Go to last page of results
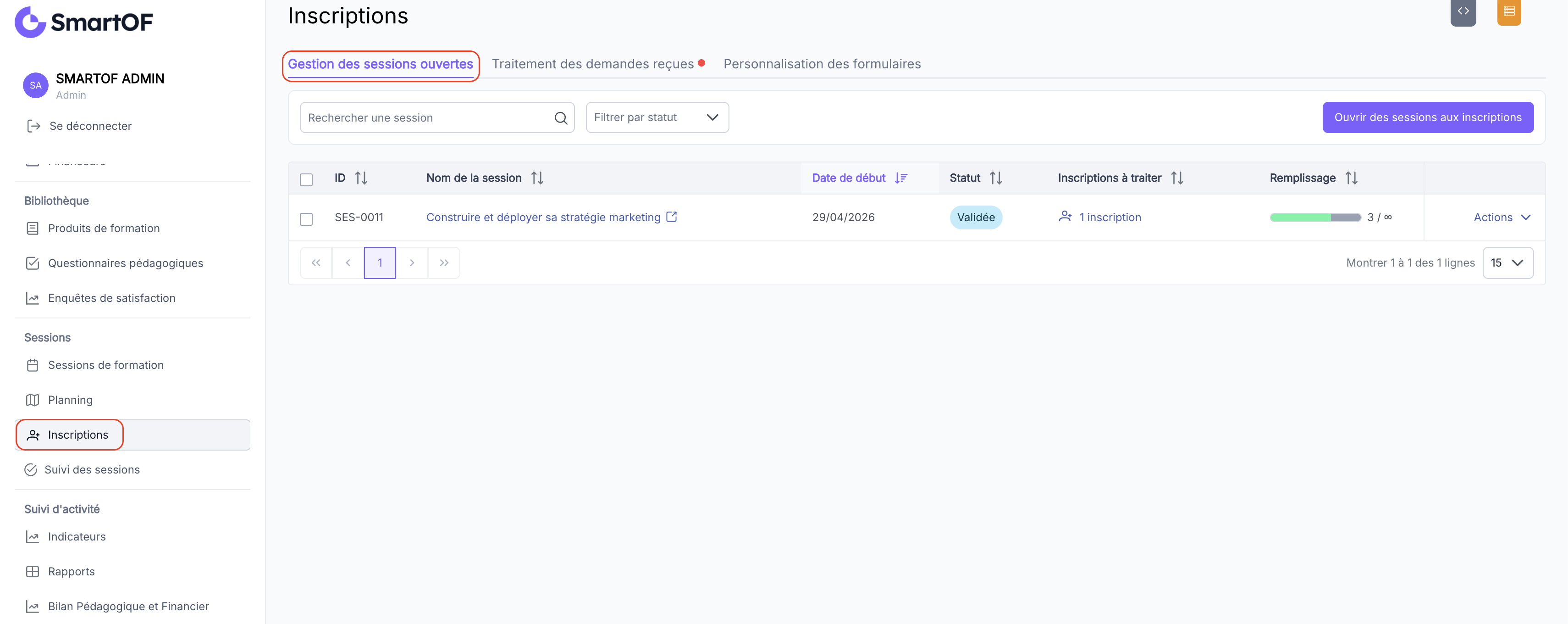This screenshot has height=624, width=1568. coord(444,262)
